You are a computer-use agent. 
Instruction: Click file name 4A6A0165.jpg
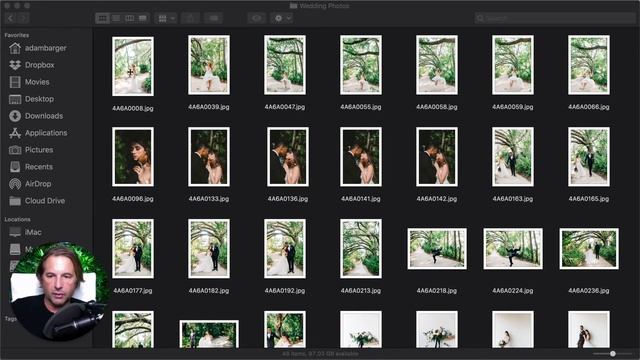589,199
